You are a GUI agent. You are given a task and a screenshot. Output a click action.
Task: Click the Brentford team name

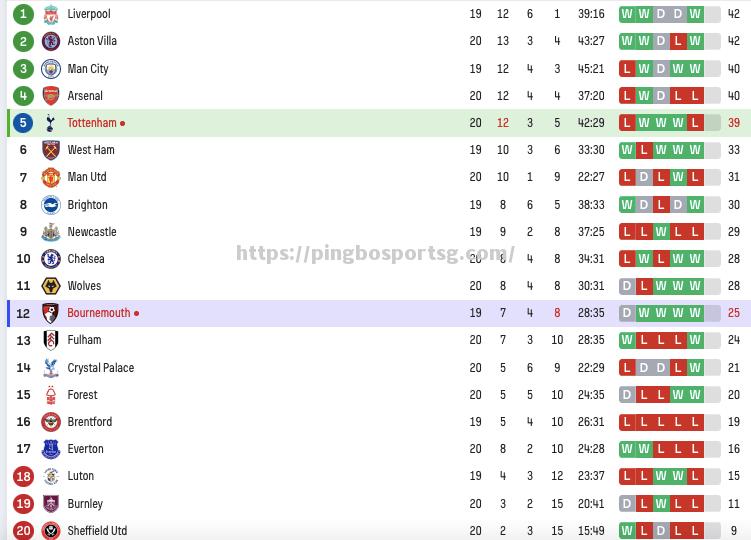[x=90, y=422]
